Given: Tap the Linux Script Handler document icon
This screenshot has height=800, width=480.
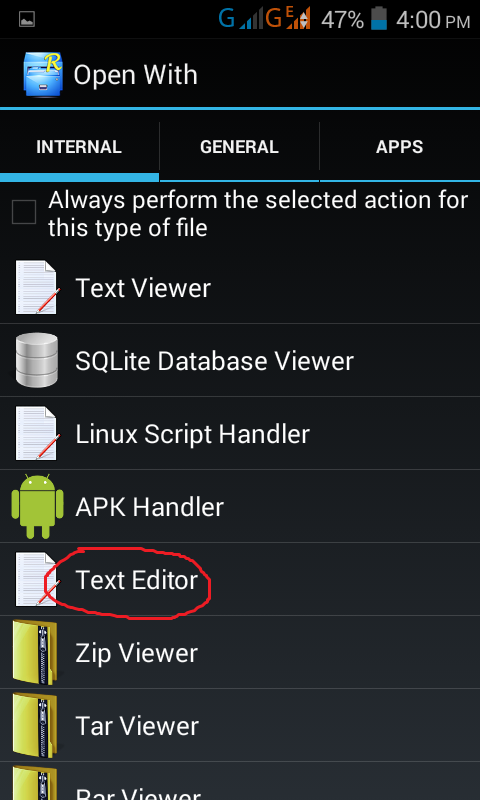Looking at the screenshot, I should (x=38, y=433).
